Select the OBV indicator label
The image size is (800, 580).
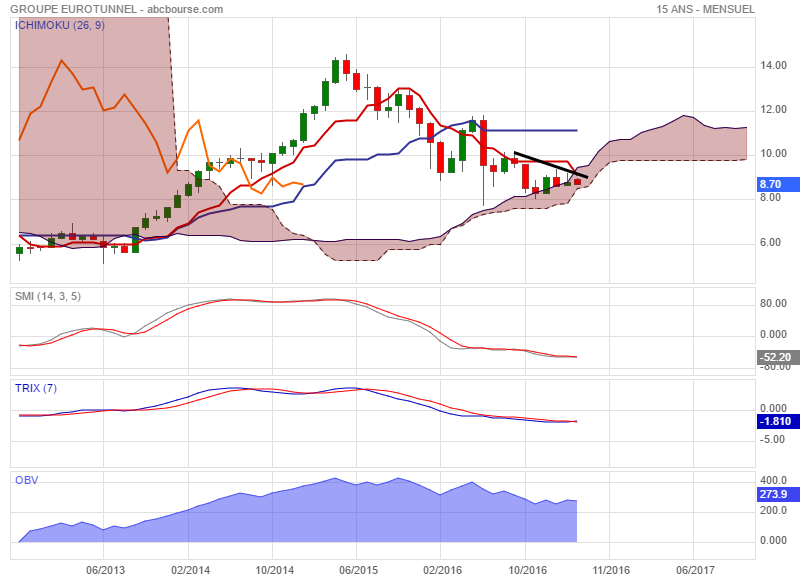27,480
